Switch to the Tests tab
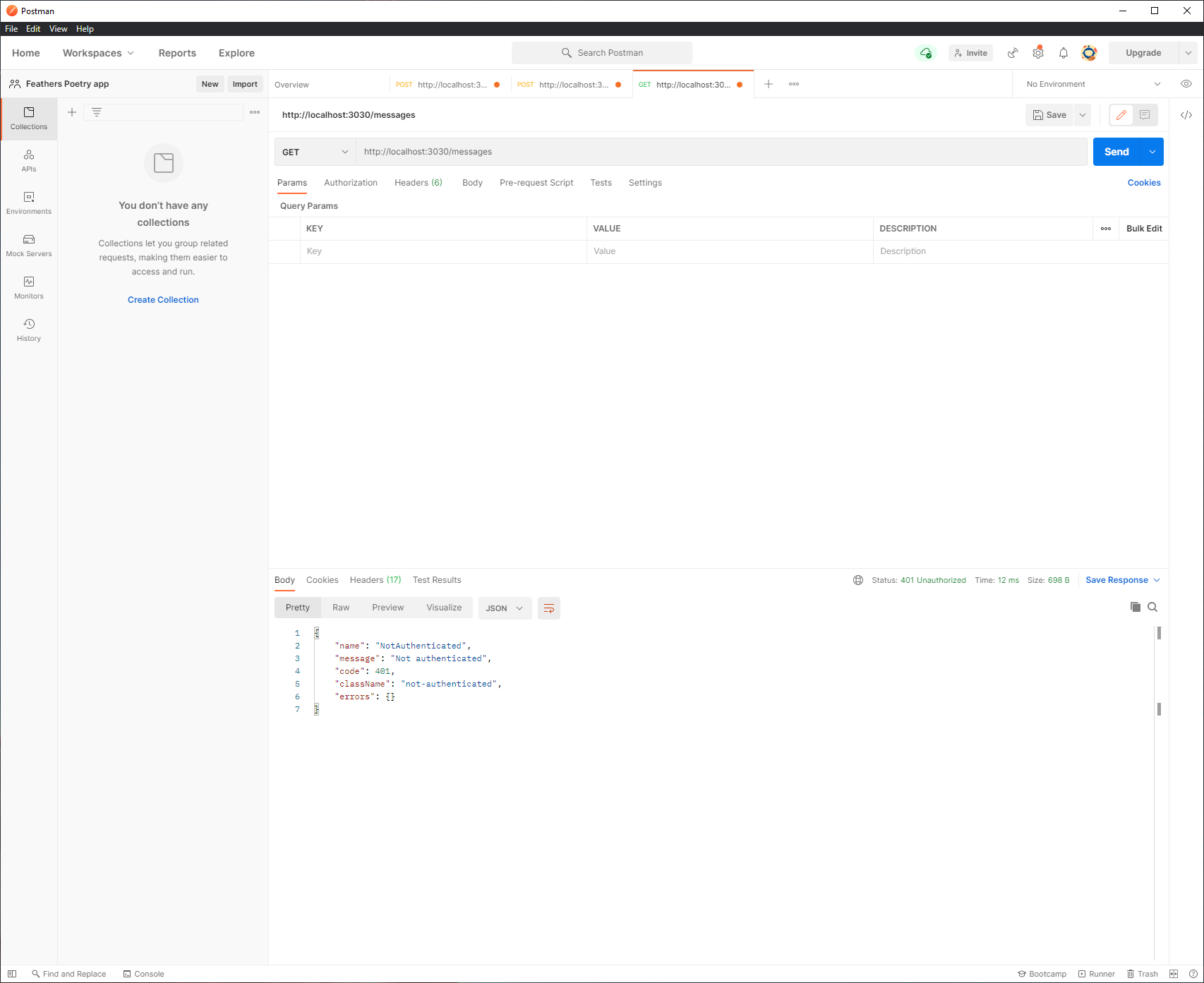 601,183
